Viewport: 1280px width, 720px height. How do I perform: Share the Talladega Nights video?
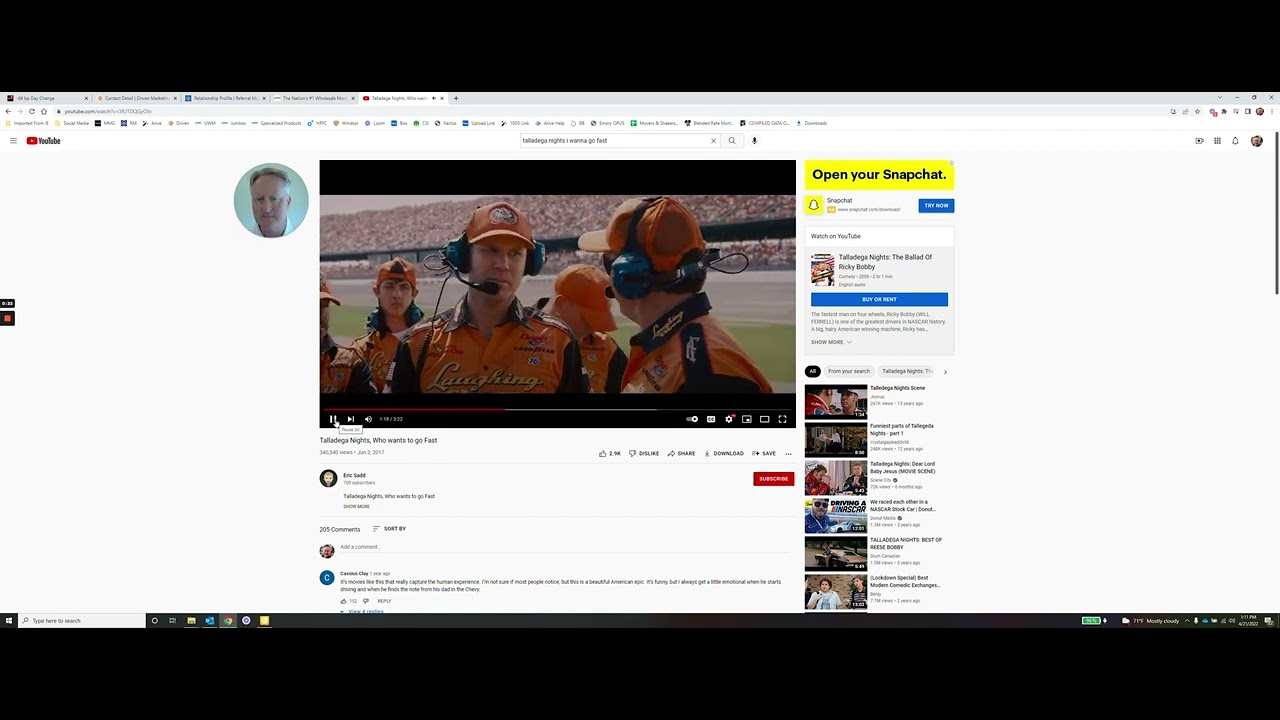(681, 453)
